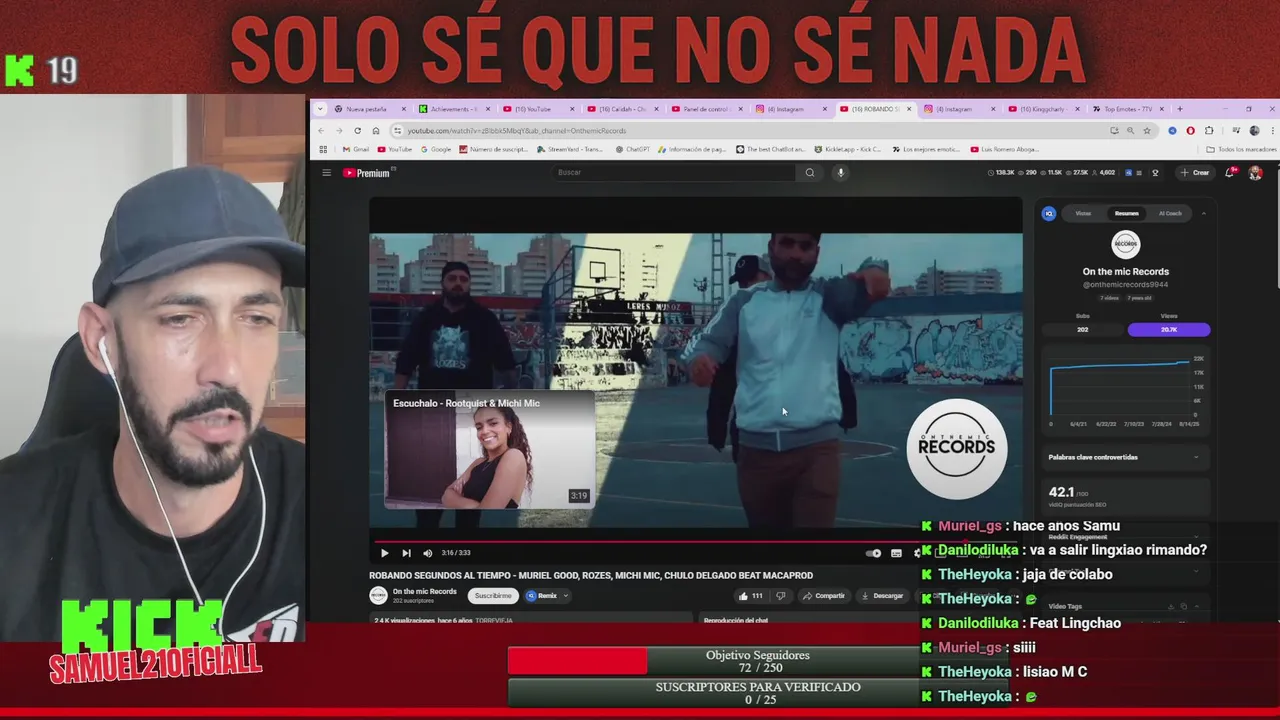Toggle subtitles in the video player

click(896, 553)
